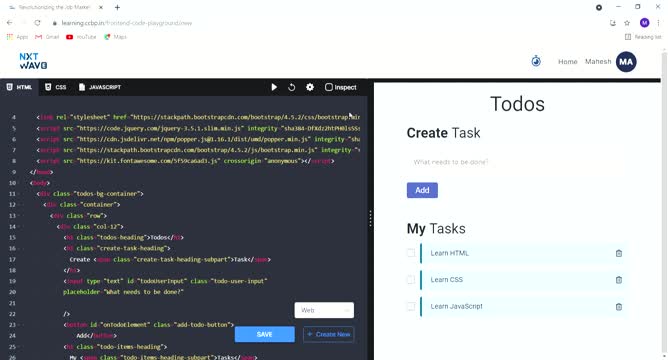Click the blue SAVE button
Screen dimensions: 668x360
pyautogui.click(x=264, y=334)
